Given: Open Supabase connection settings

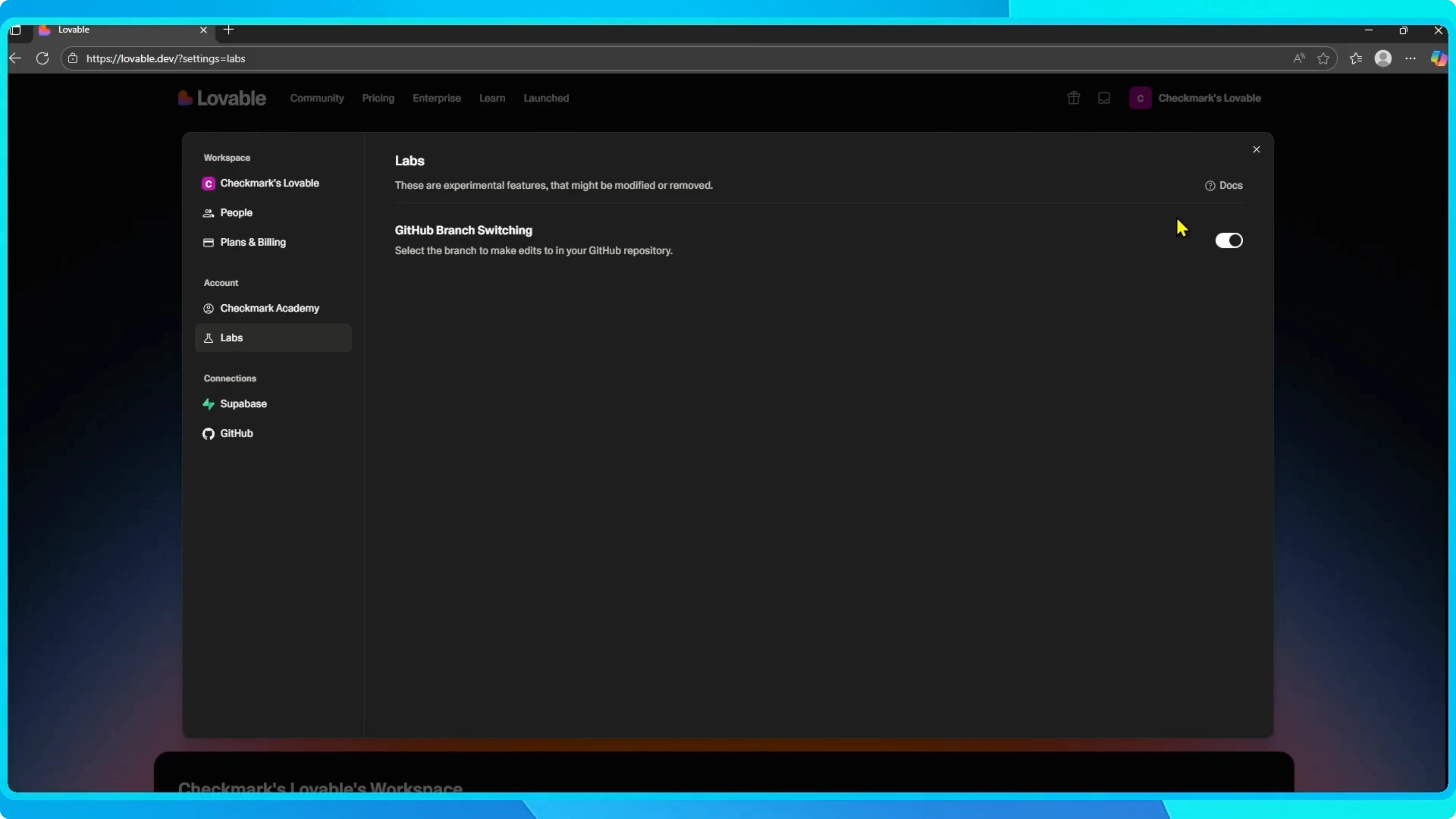Looking at the screenshot, I should pos(273,404).
